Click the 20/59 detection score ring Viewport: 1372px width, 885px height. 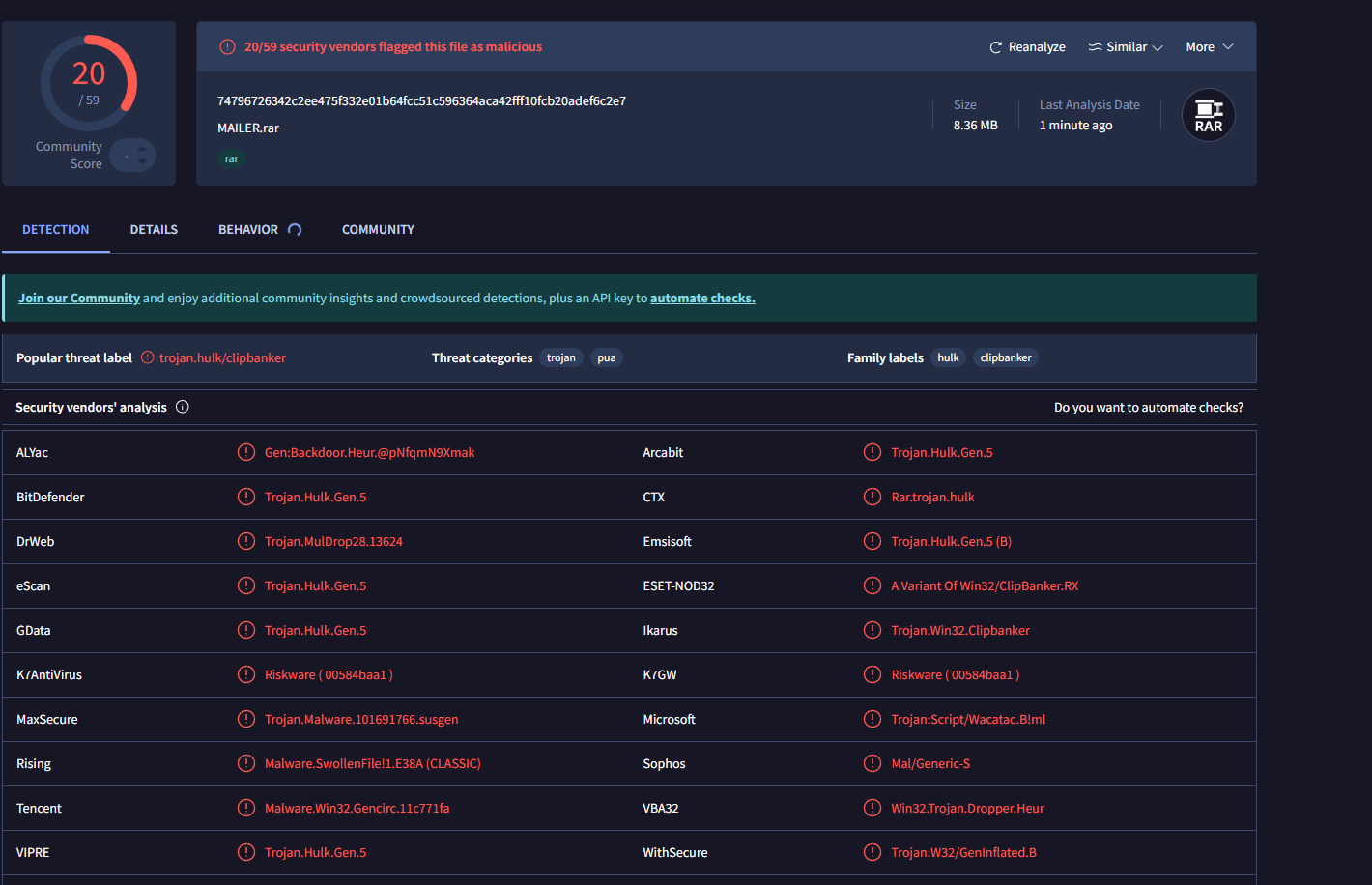click(89, 83)
